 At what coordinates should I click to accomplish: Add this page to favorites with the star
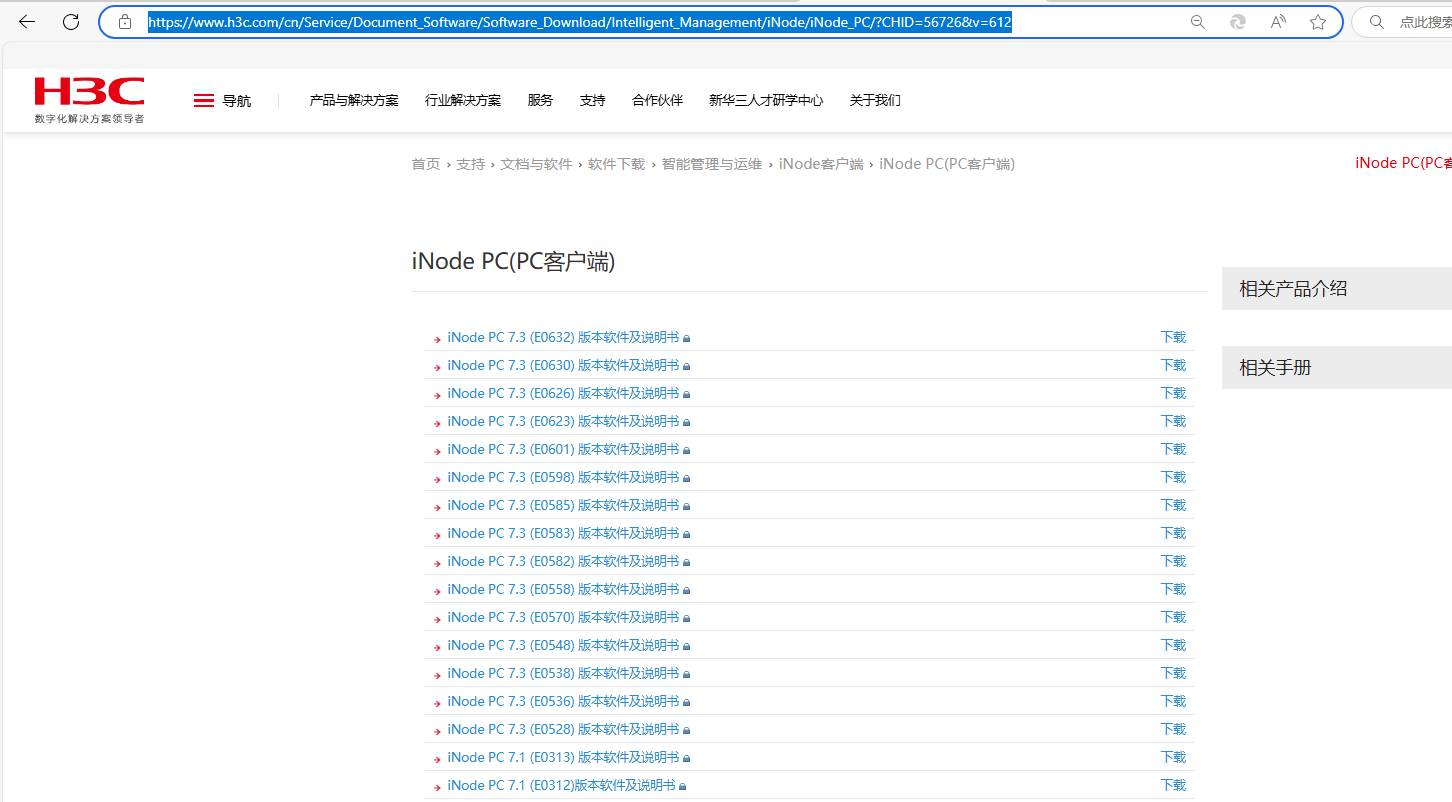(x=1318, y=22)
